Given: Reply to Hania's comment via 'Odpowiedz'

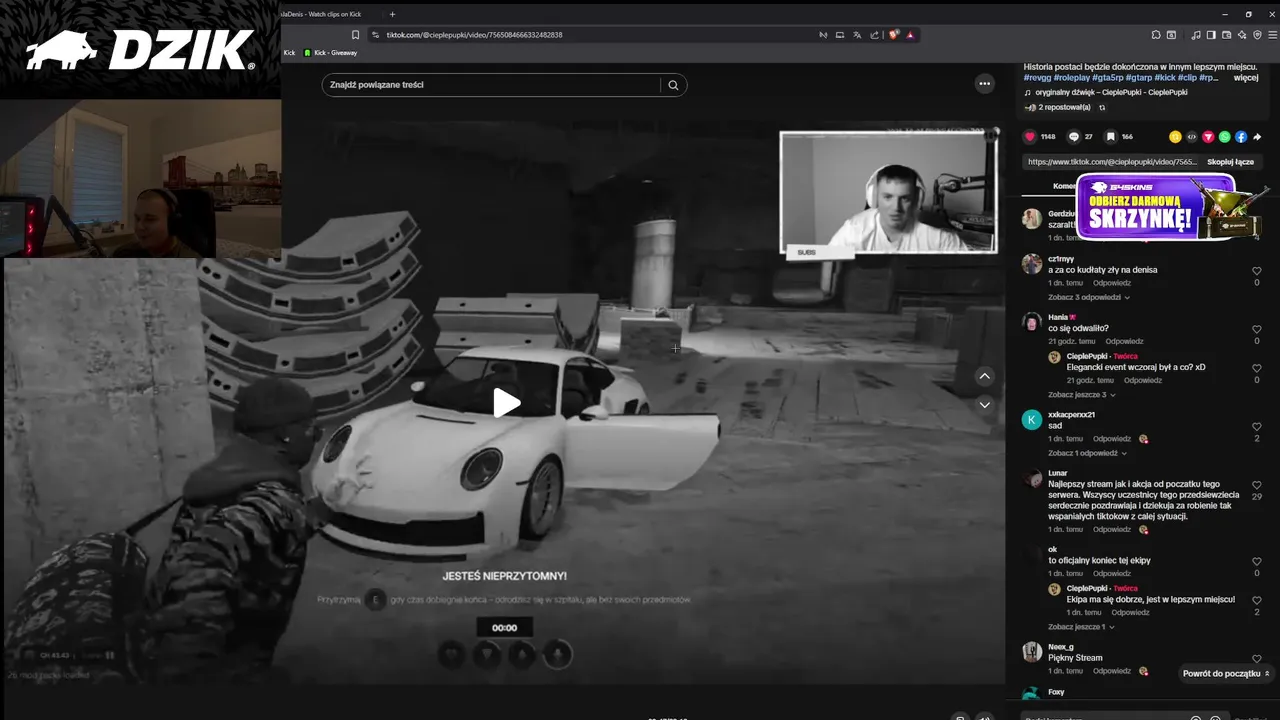Looking at the screenshot, I should (x=1124, y=341).
